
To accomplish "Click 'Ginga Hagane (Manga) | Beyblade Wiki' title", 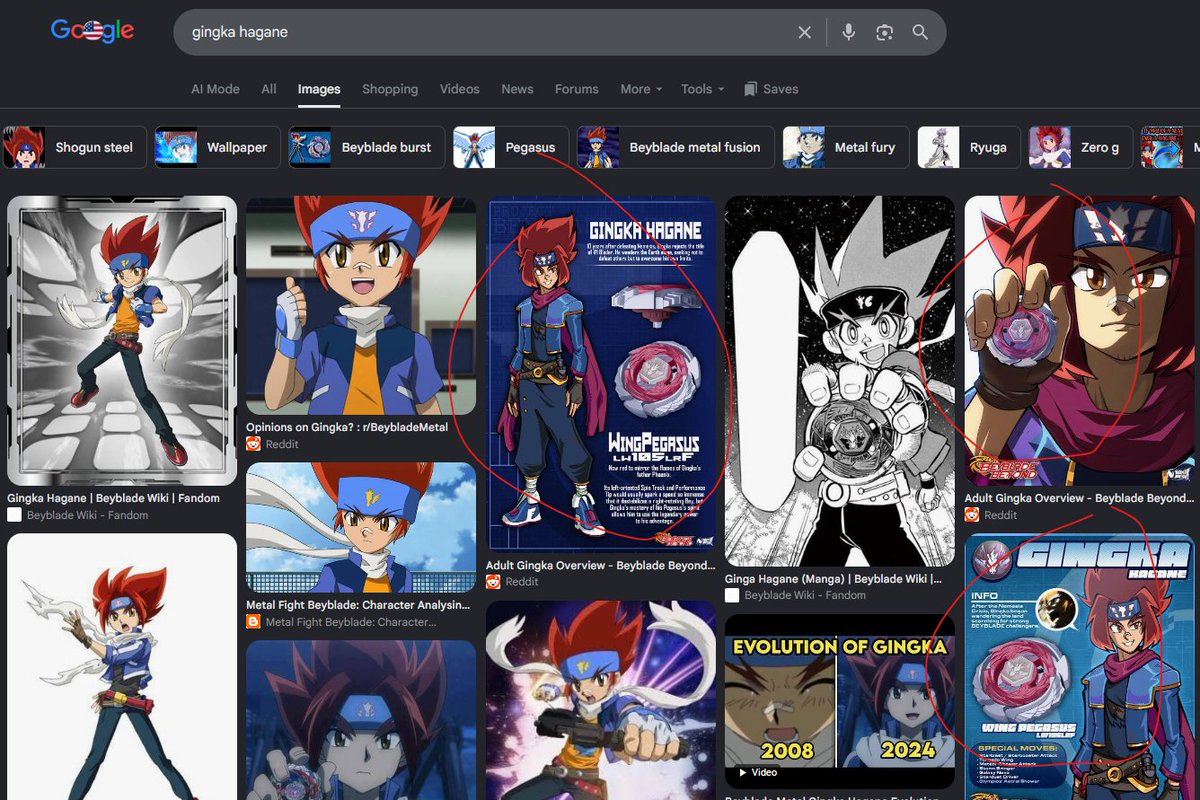I will 833,578.
